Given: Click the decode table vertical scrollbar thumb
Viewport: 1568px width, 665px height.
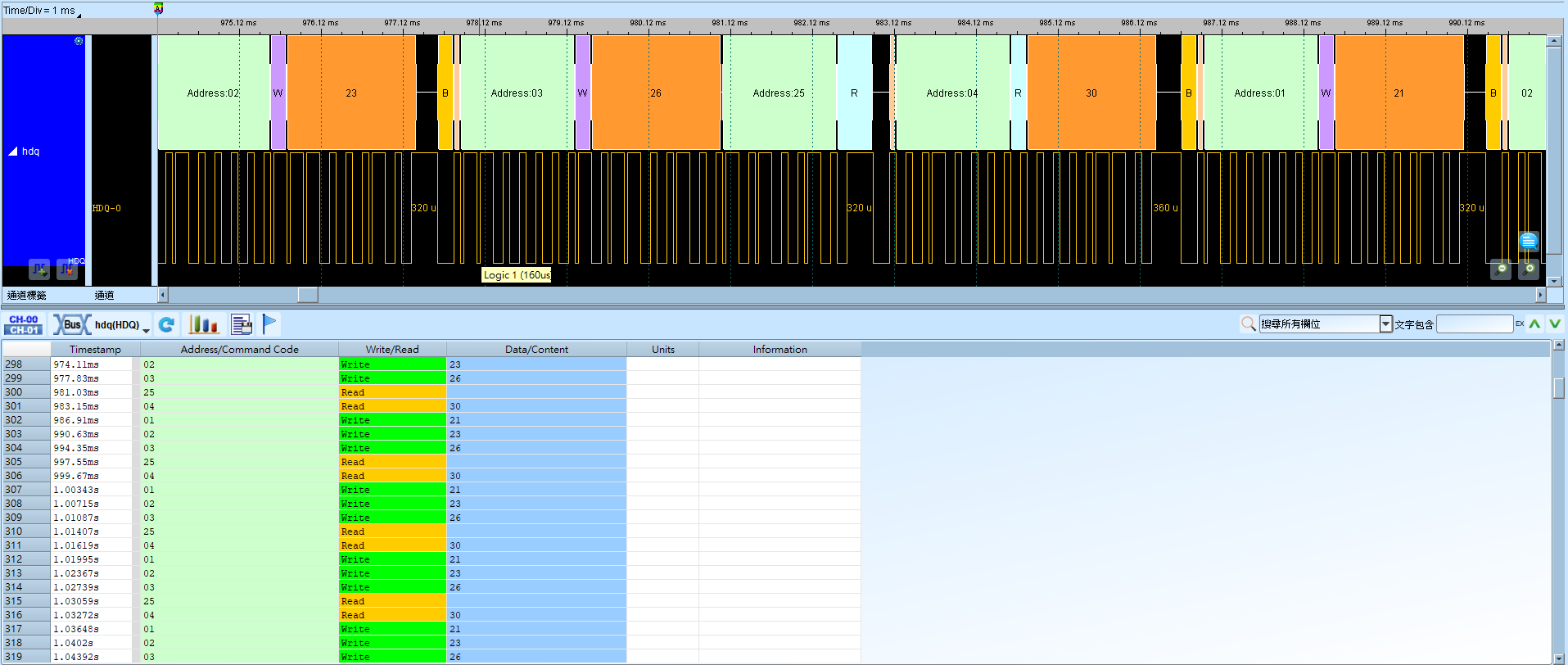Looking at the screenshot, I should coord(1559,387).
